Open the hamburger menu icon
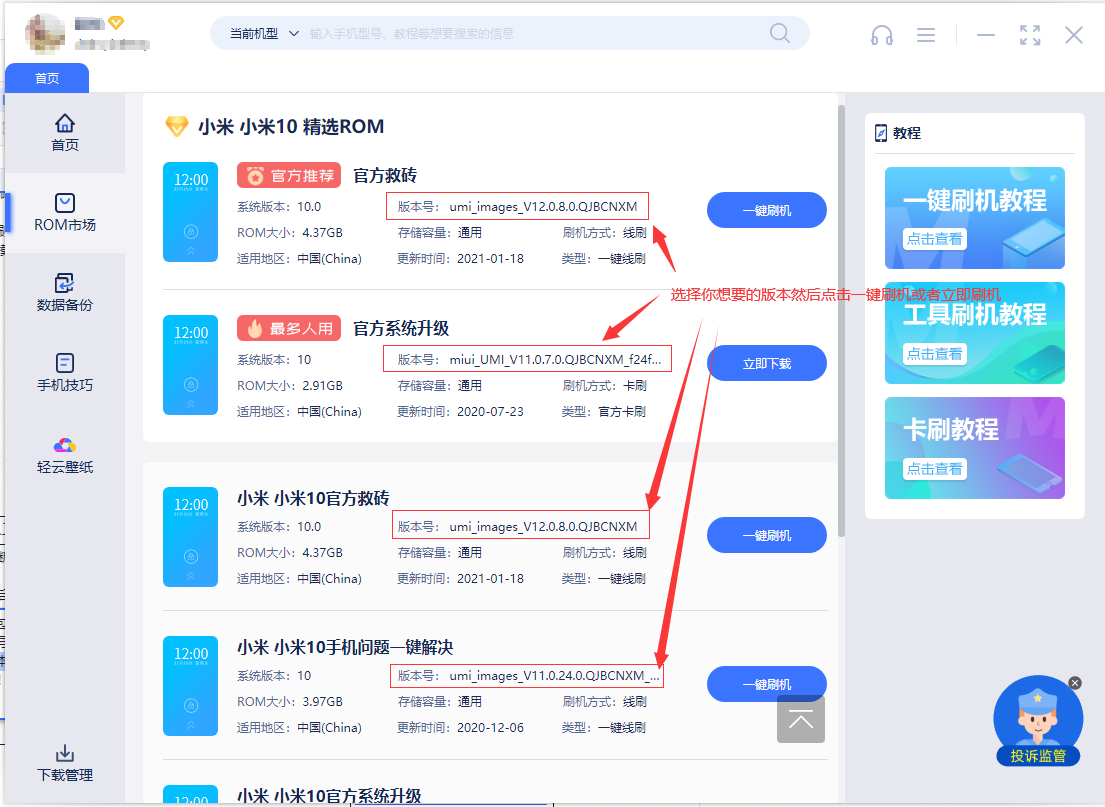The width and height of the screenshot is (1105, 807). pos(926,35)
